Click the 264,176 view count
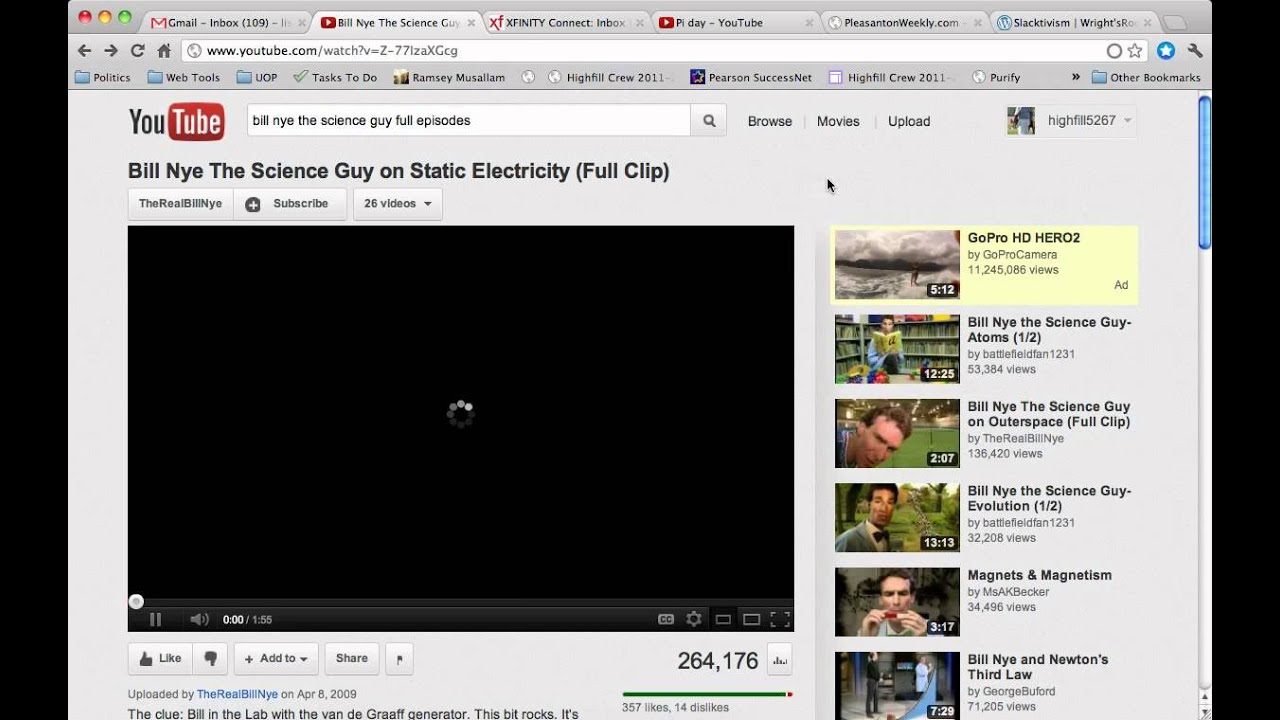The width and height of the screenshot is (1280, 720). tap(718, 661)
